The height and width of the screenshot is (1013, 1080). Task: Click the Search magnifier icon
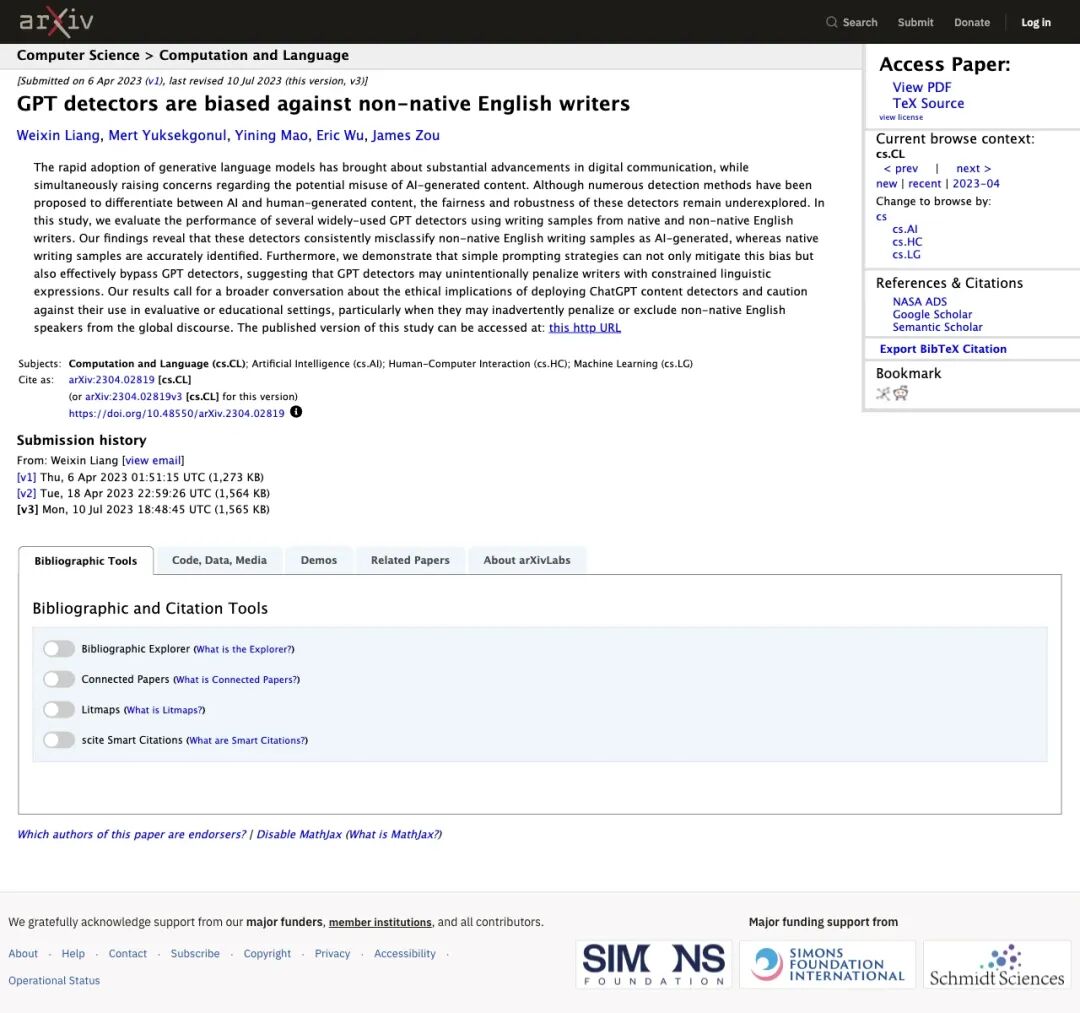[831, 22]
